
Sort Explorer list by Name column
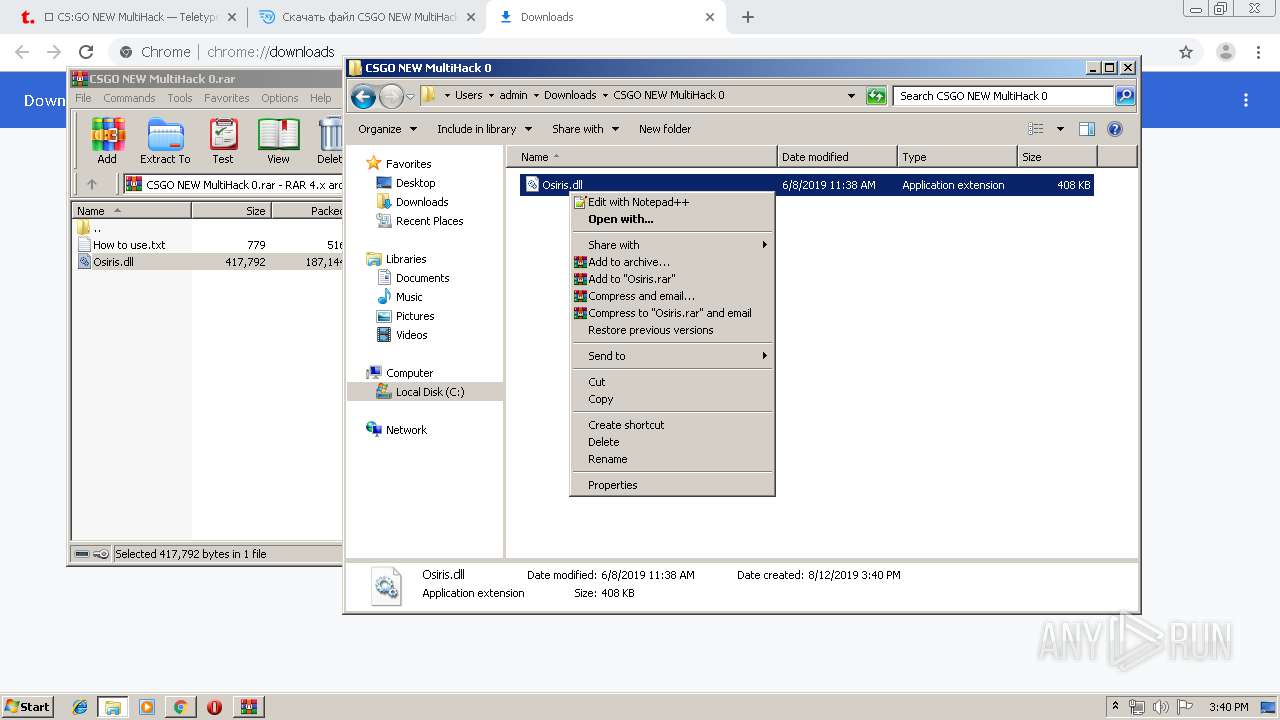pos(642,157)
